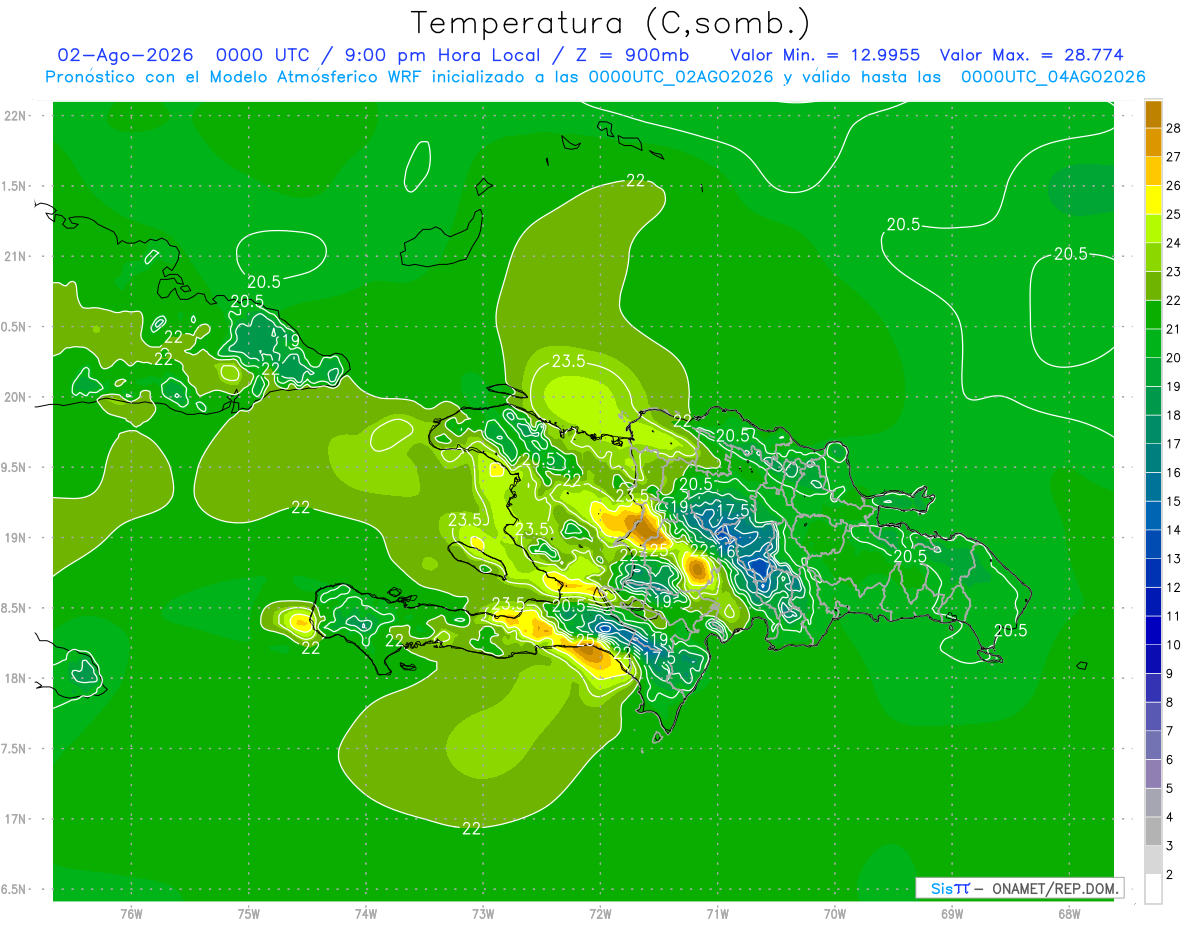
Task: Select the '18N' latitude axis label
Action: (x=15, y=678)
